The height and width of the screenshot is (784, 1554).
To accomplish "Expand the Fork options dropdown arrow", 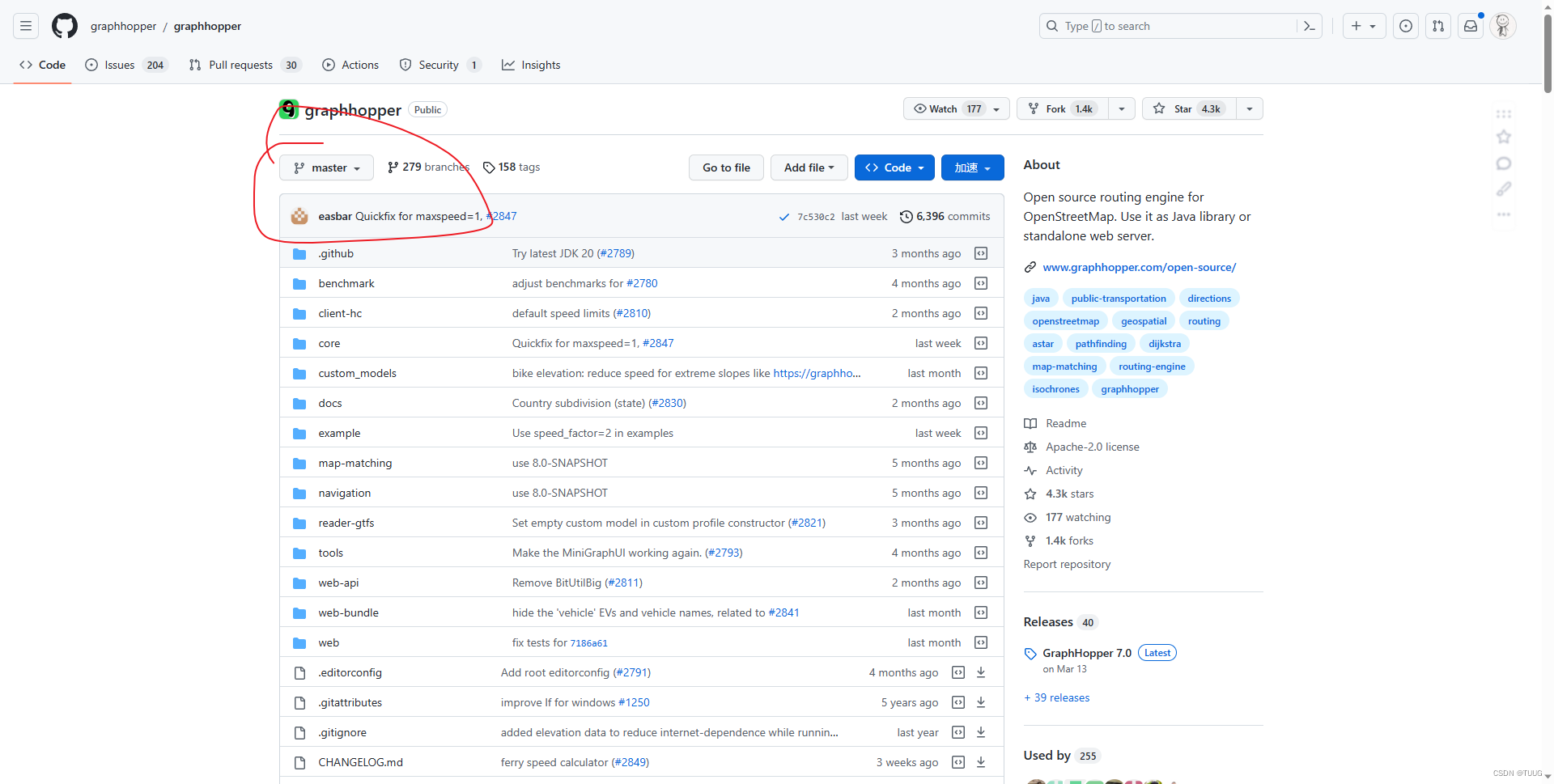I will [x=1122, y=108].
